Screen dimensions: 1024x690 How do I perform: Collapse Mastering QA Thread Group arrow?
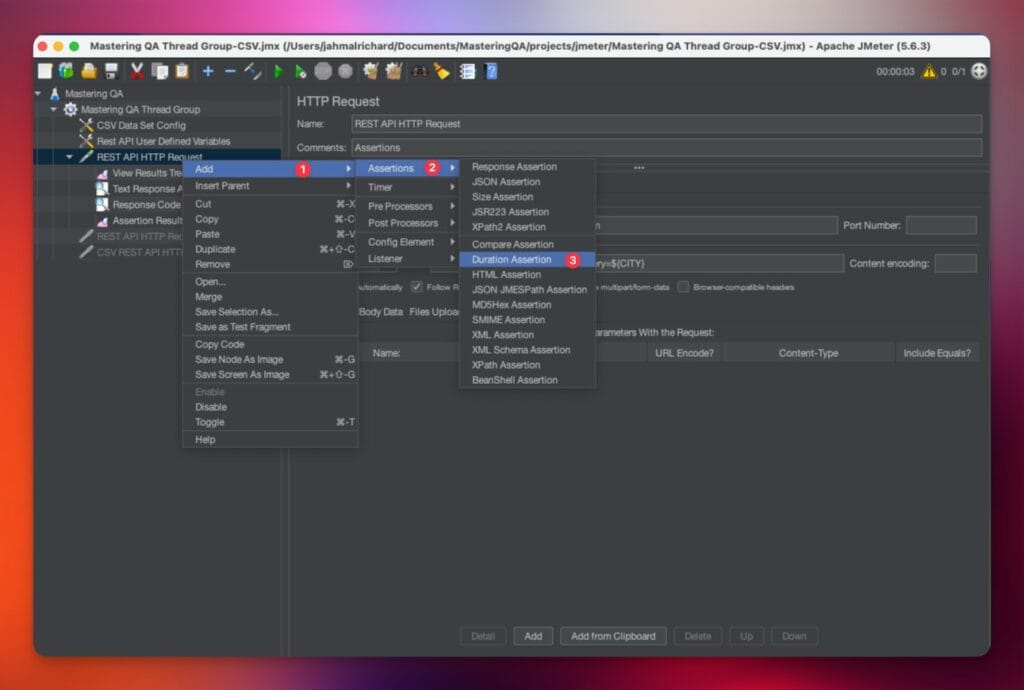click(54, 109)
